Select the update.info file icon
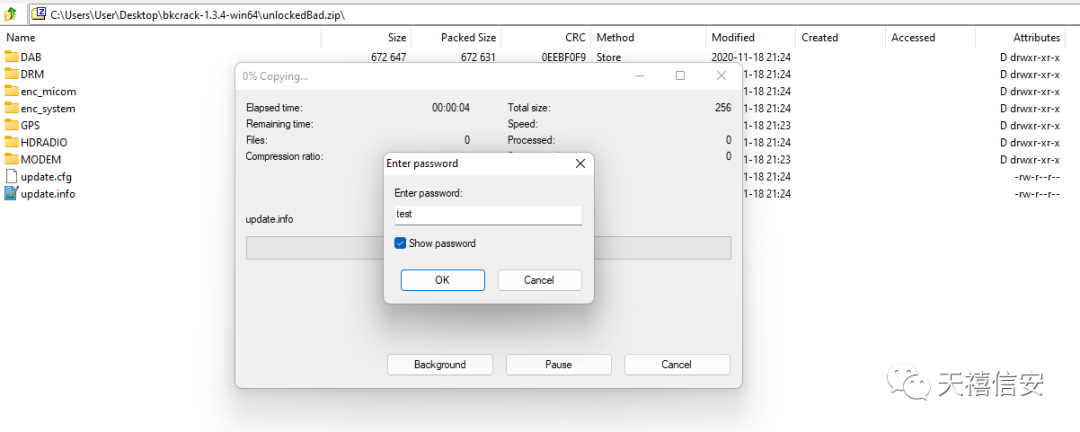The height and width of the screenshot is (432, 1080). (x=11, y=194)
